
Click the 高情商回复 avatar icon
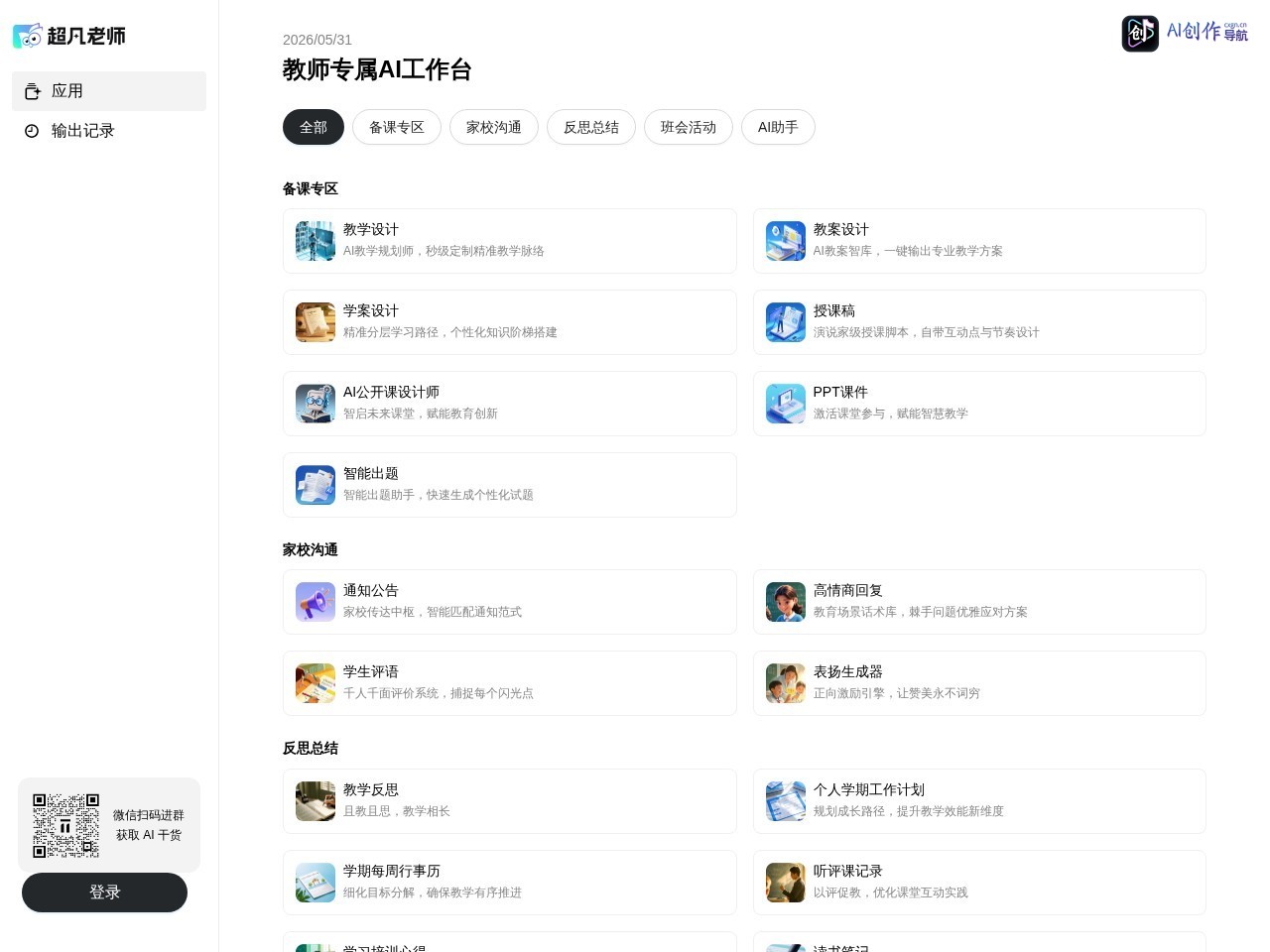(786, 602)
